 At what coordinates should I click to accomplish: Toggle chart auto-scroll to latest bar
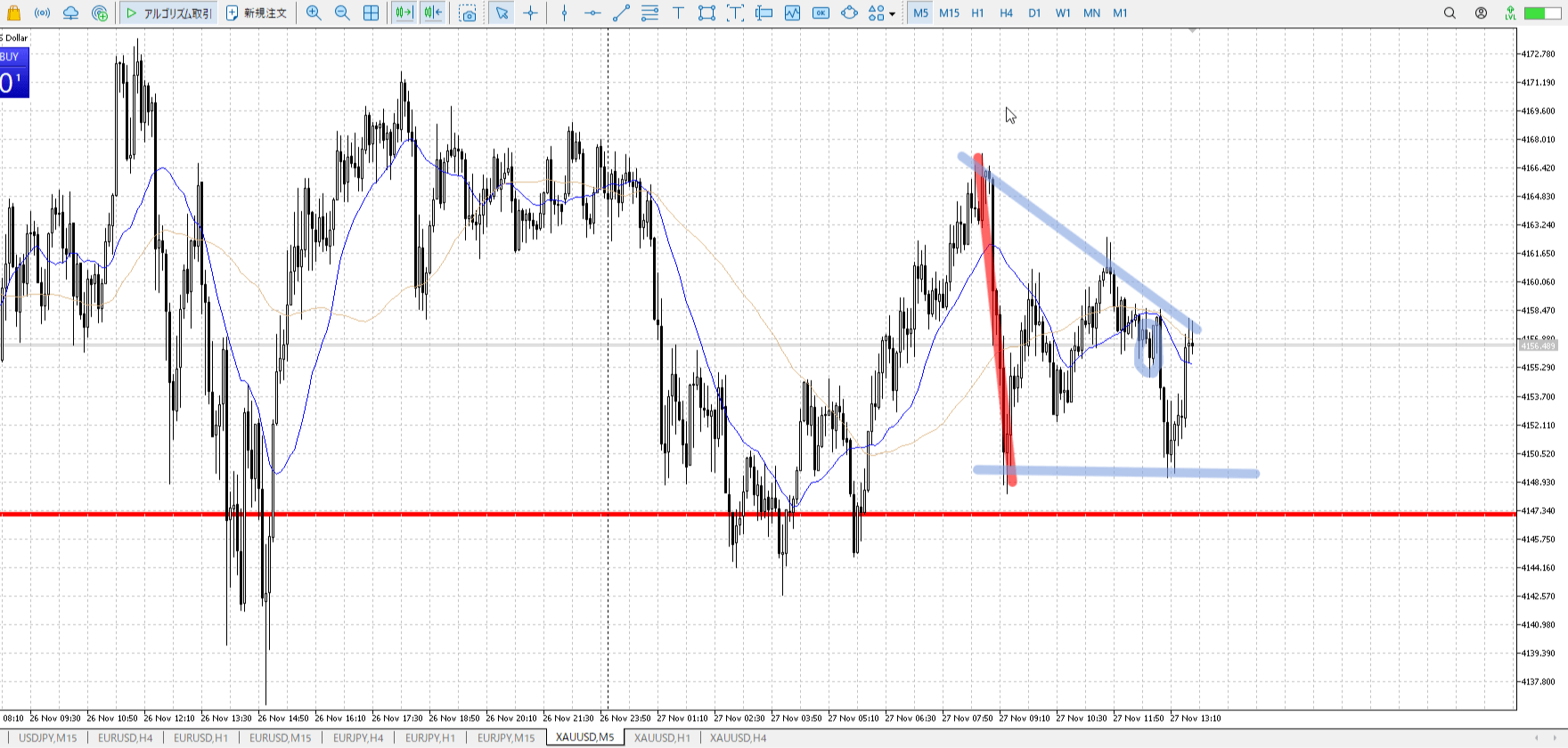click(404, 13)
